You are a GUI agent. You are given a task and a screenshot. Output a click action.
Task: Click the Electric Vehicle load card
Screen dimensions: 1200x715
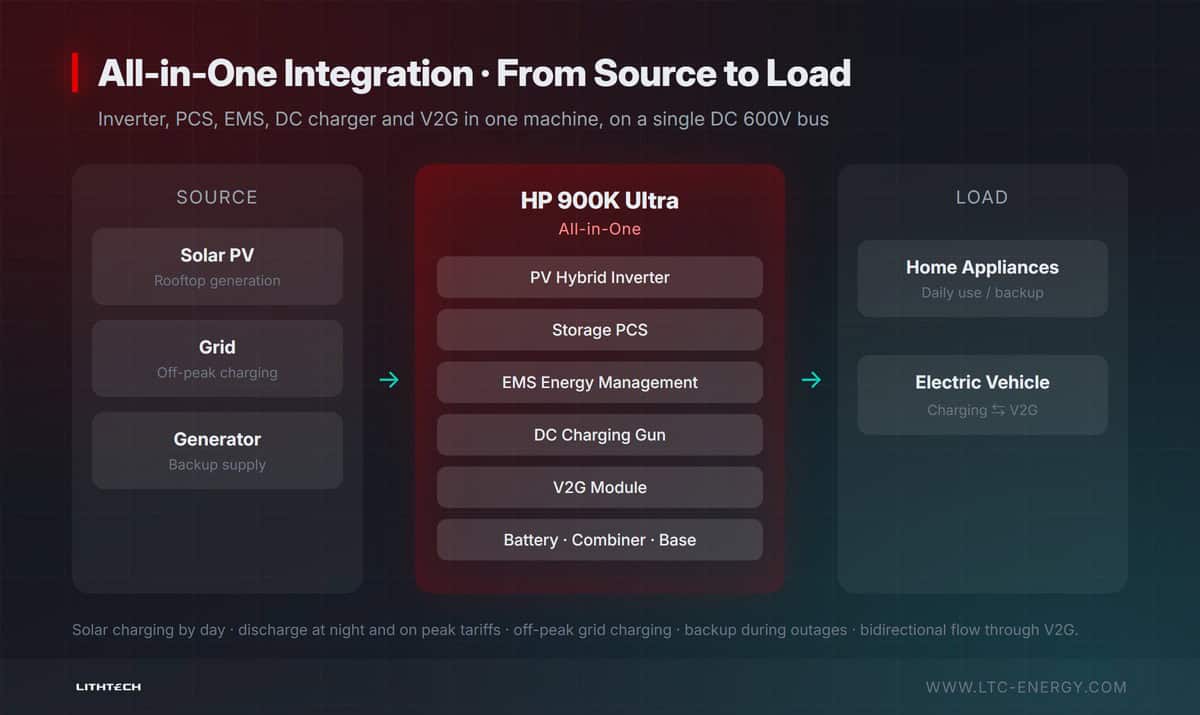pos(982,395)
